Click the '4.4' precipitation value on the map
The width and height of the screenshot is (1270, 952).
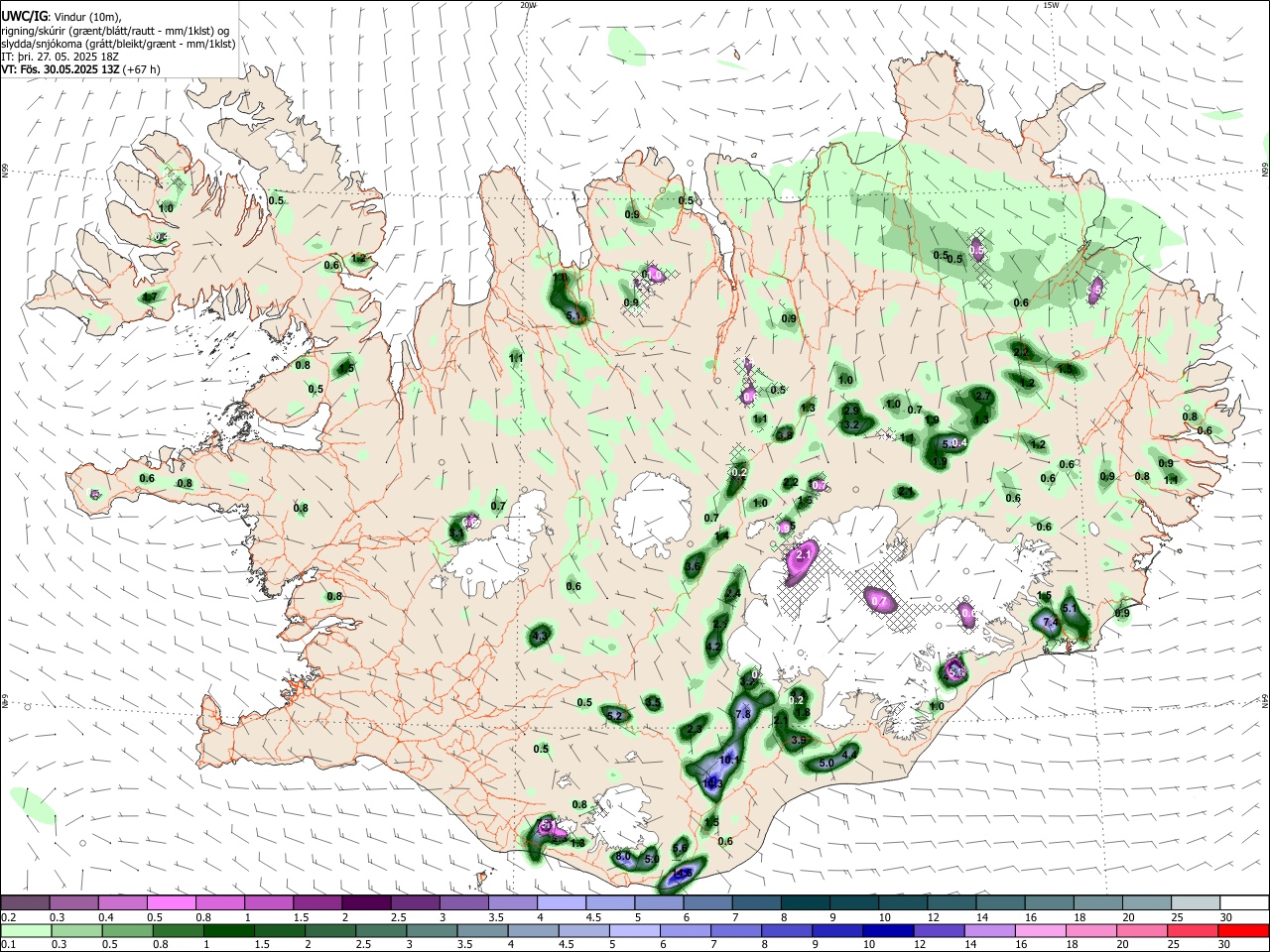848,755
